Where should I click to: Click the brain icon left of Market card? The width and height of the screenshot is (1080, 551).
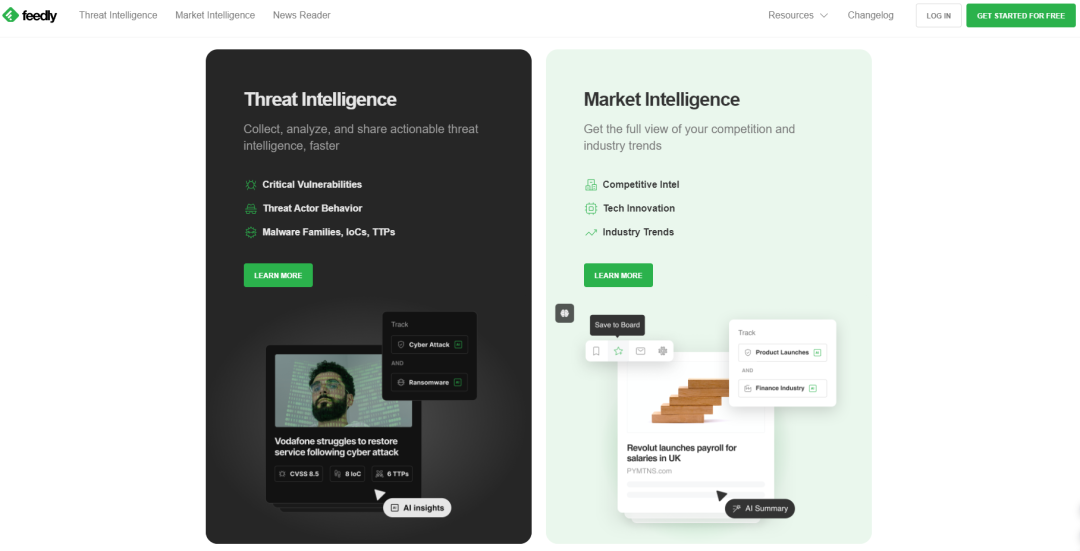(565, 313)
